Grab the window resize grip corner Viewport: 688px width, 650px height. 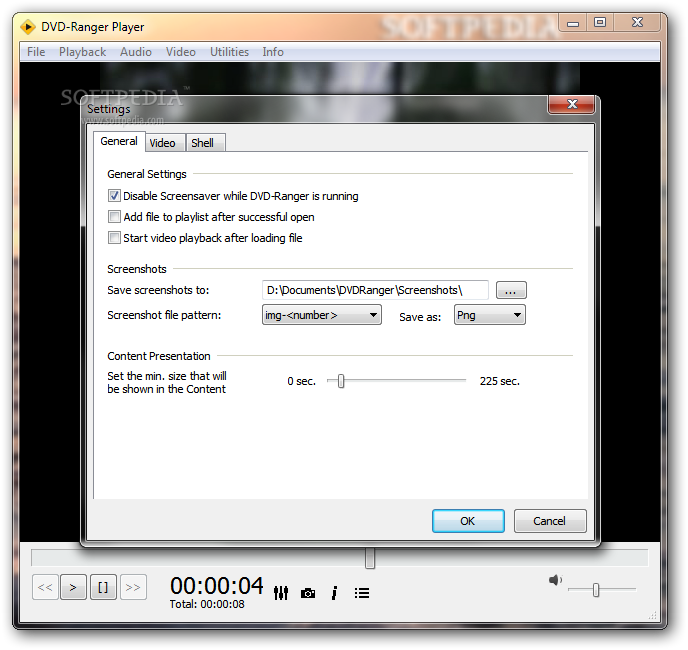(x=653, y=615)
